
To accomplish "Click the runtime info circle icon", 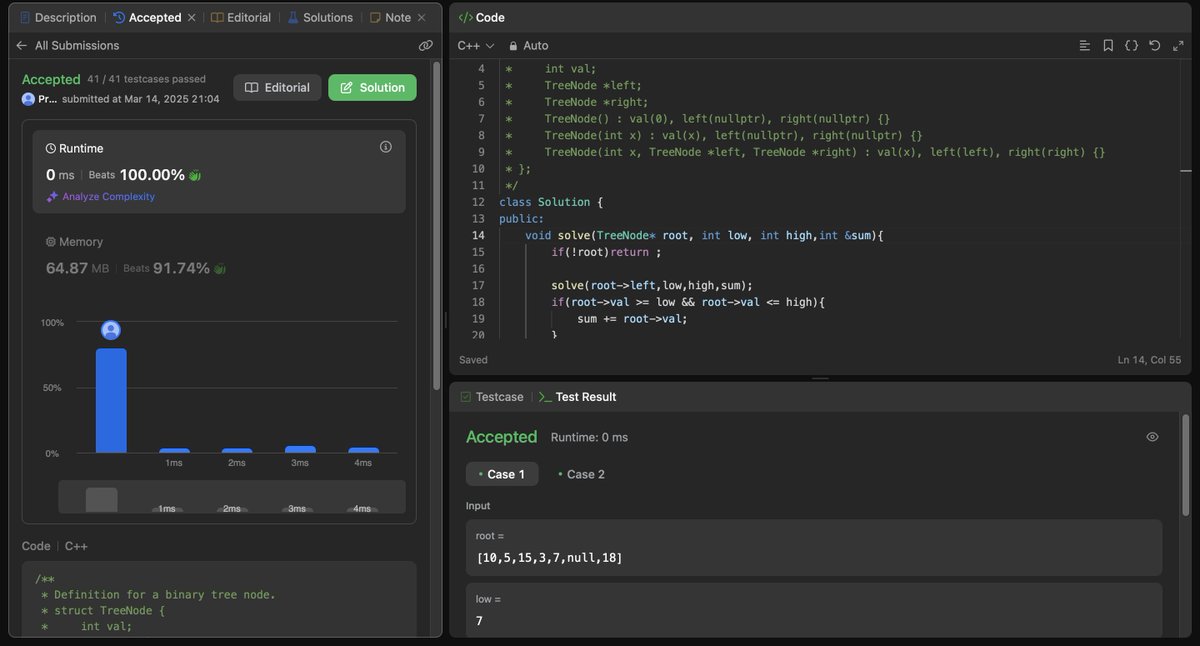I will [386, 147].
